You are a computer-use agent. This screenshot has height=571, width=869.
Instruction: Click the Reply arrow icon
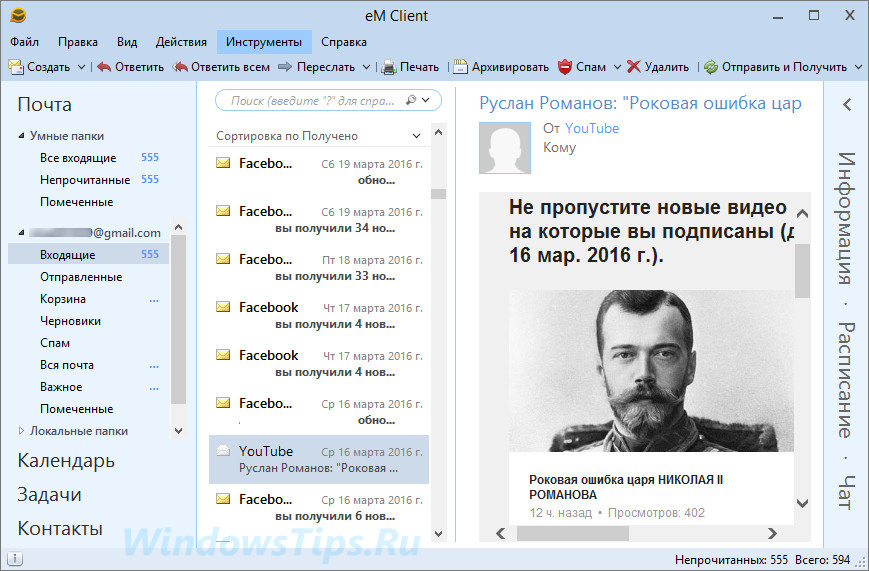104,67
